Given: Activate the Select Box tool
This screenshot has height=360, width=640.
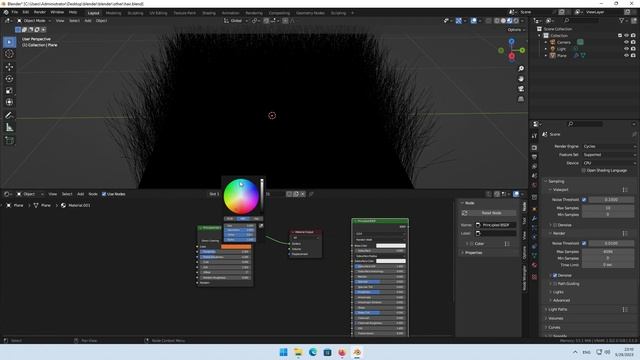Looking at the screenshot, I should tap(9, 42).
